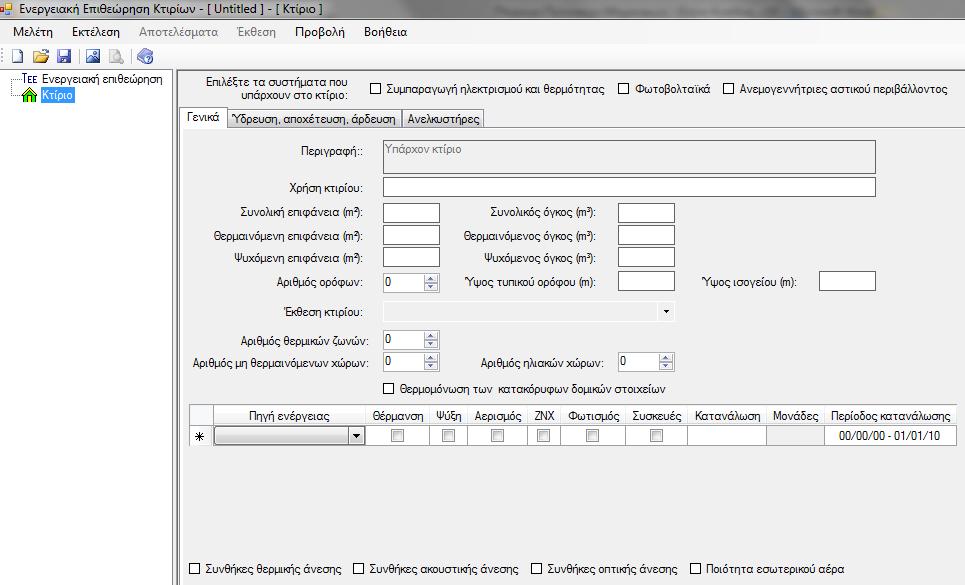965x585 pixels.
Task: Click the Θερμαινόμενη επιφάνεια input field
Action: 411,235
